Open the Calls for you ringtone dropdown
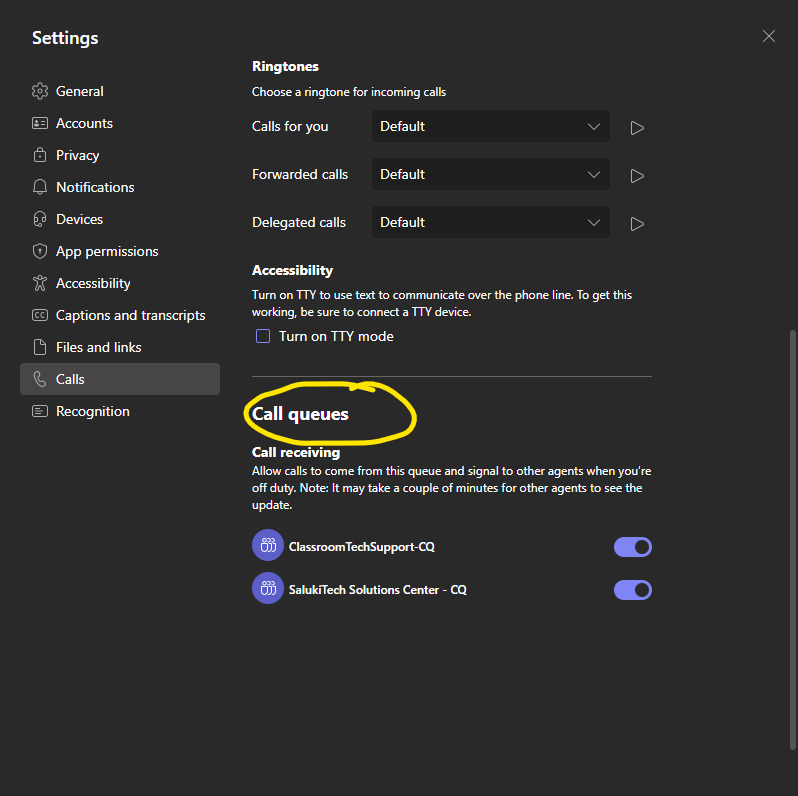 point(491,126)
